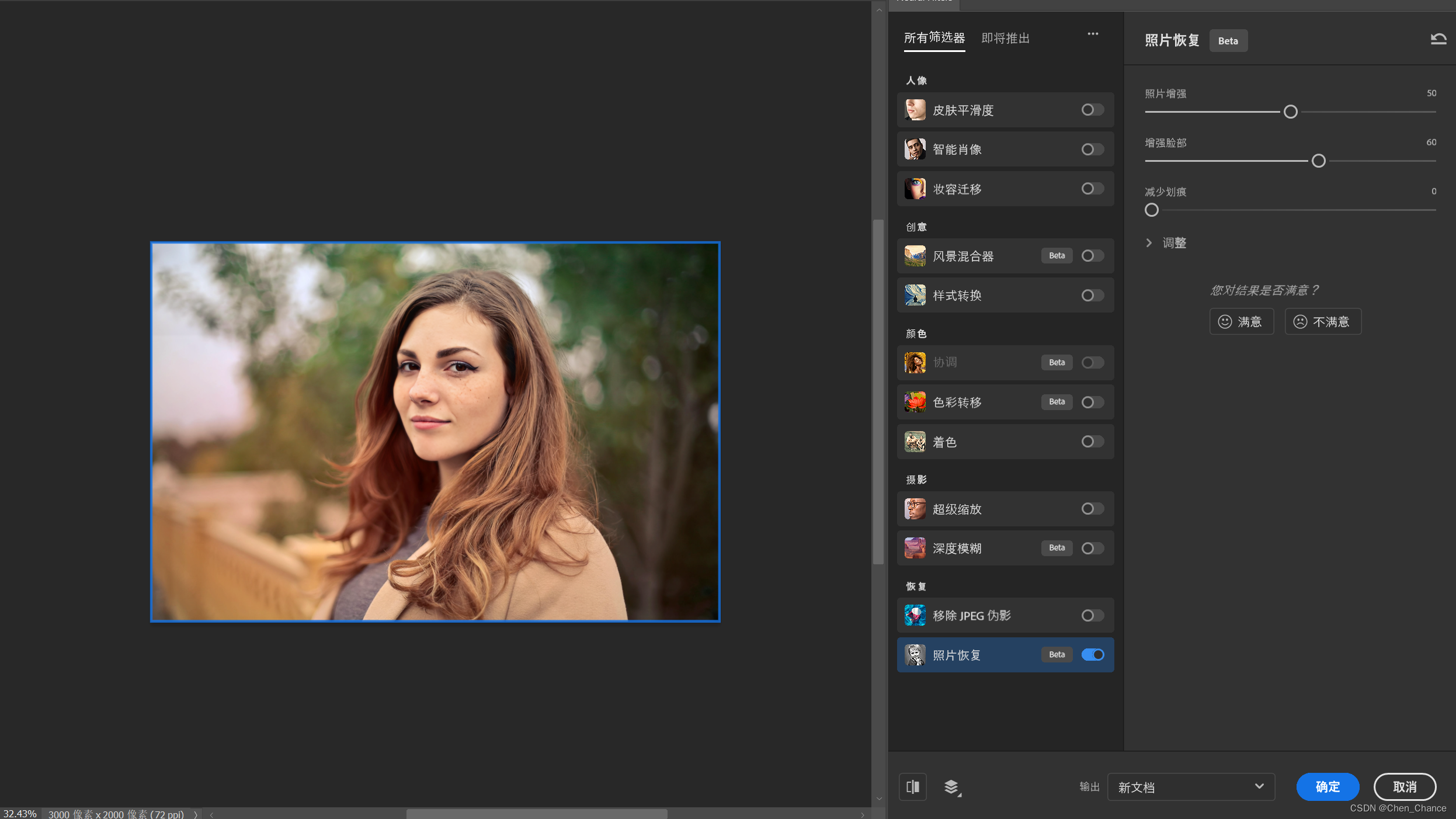Screen dimensions: 1456x819
Task: Expand the 调整 adjustments section
Action: coord(1149,243)
